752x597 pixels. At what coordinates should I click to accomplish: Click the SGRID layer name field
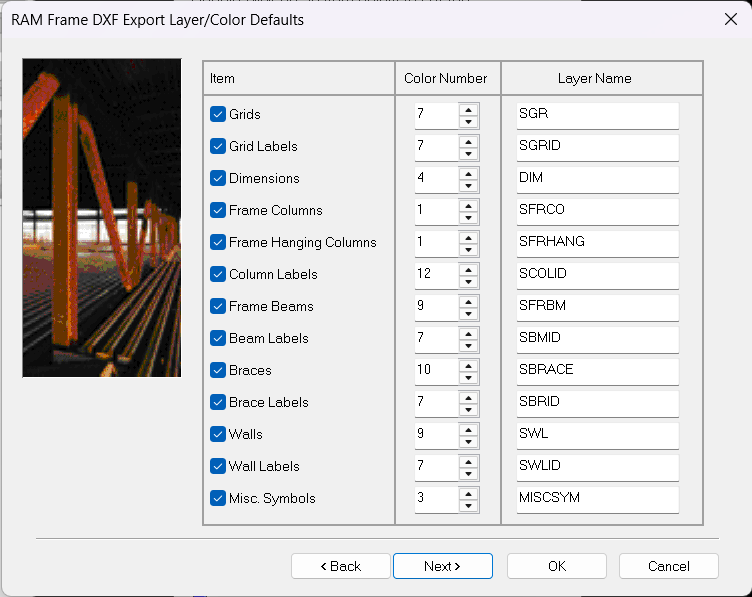597,146
